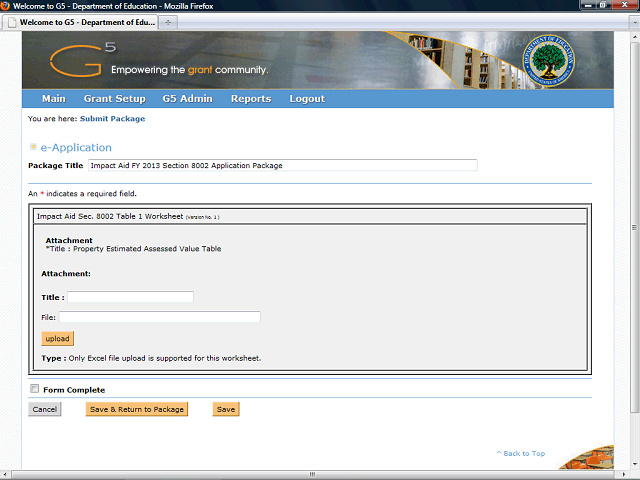Screen dimensions: 640x480
Task: Click the Firefox icon in title bar
Action: pos(5,6)
